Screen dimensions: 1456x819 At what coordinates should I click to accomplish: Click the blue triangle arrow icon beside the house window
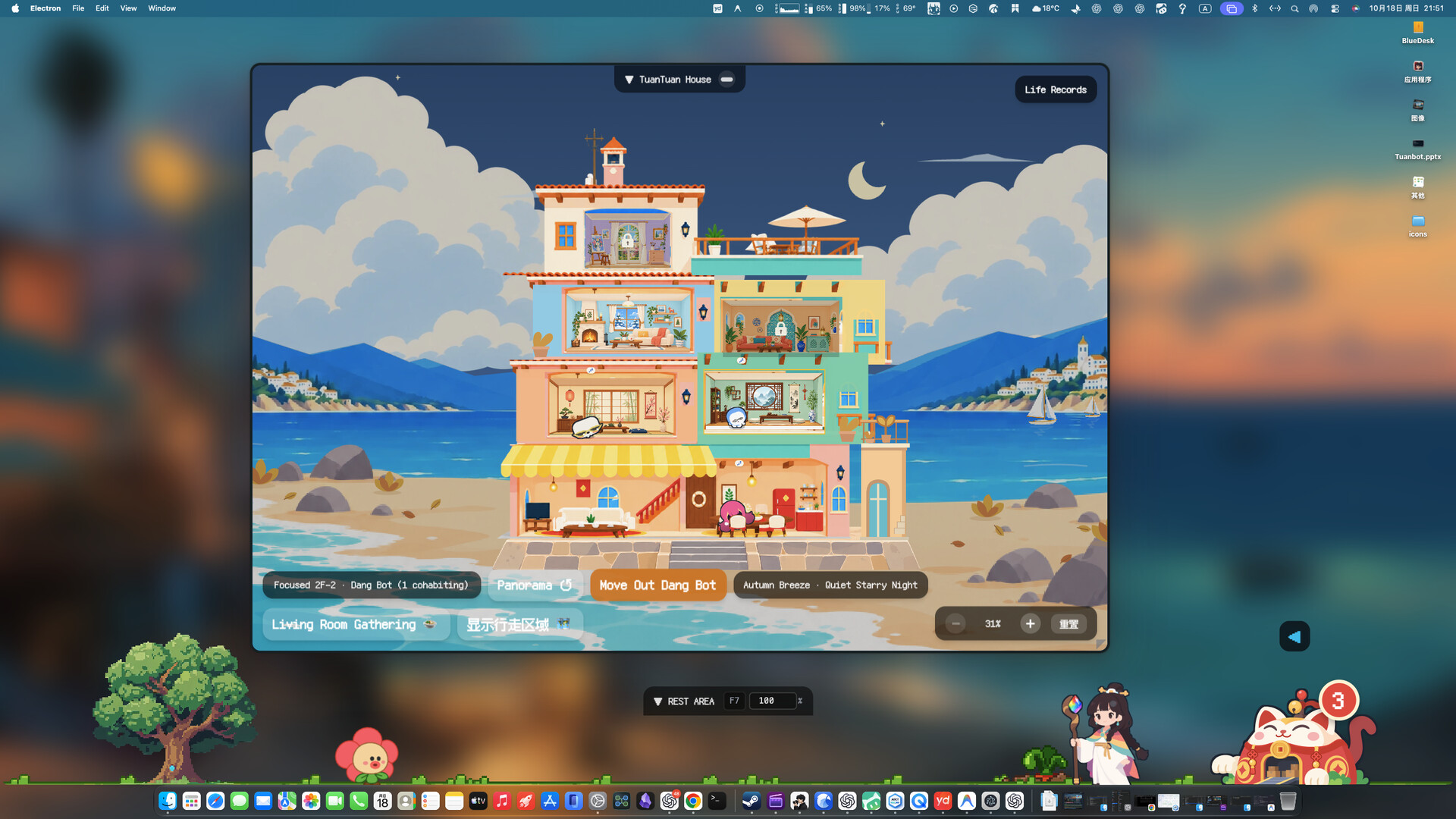tap(1294, 636)
